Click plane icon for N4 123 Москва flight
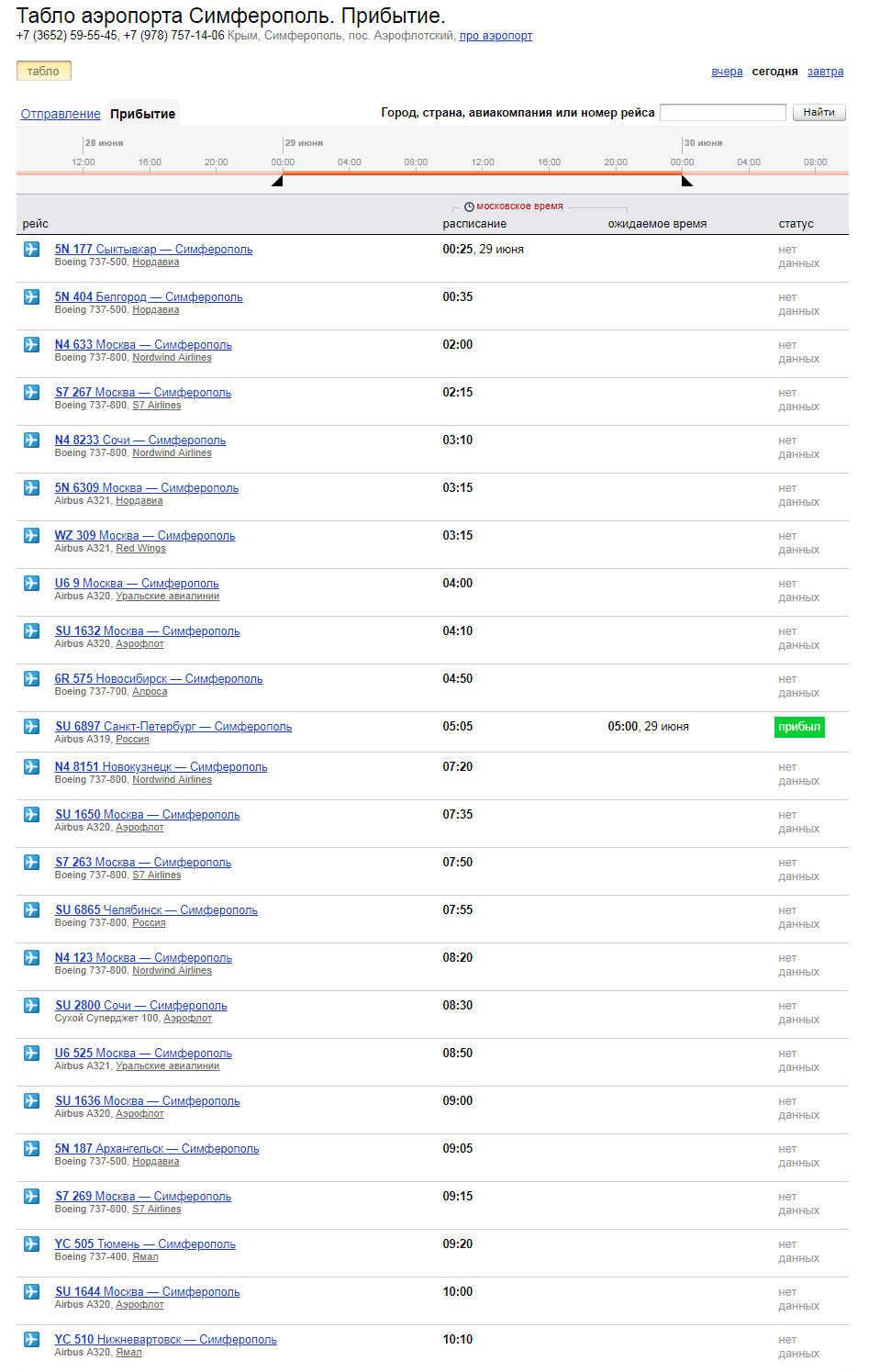Viewport: 880px width, 1372px height. point(32,957)
